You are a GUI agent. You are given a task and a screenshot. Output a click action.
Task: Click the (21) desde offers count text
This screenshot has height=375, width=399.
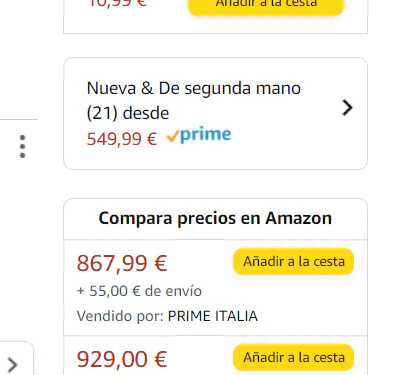(128, 113)
